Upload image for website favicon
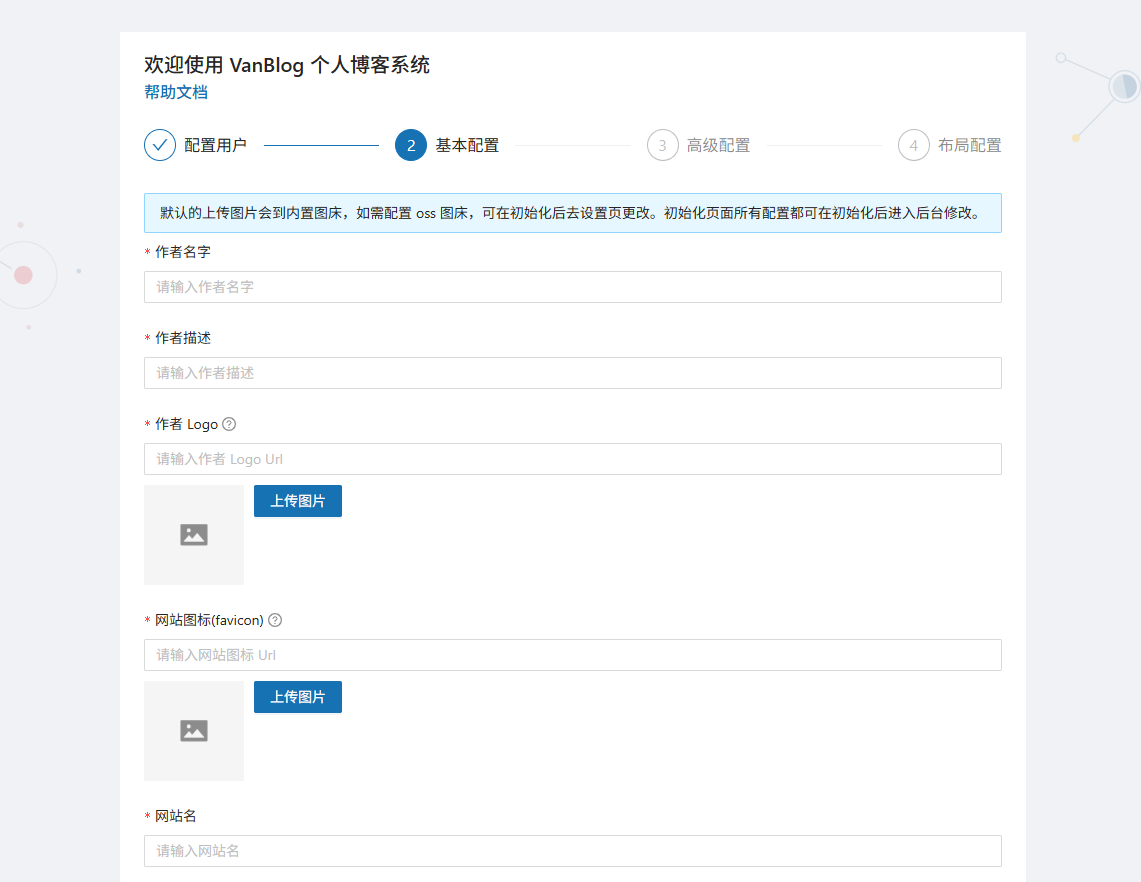The height and width of the screenshot is (882, 1141). click(298, 697)
